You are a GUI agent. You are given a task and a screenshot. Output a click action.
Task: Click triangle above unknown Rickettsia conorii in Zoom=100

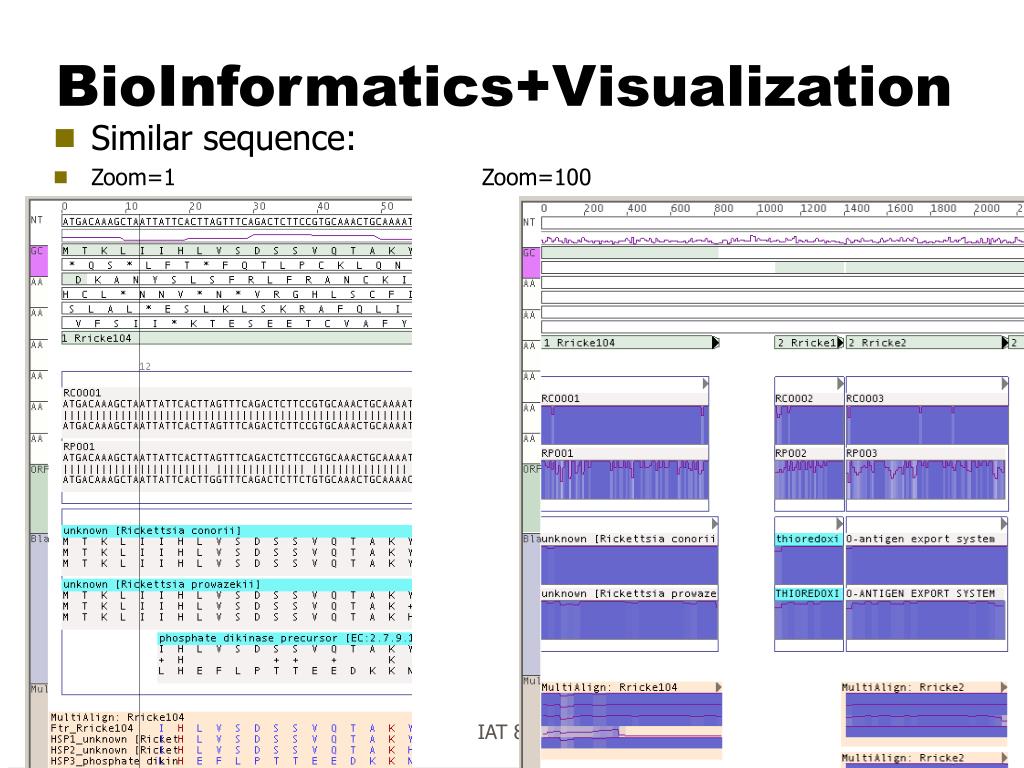pos(713,524)
